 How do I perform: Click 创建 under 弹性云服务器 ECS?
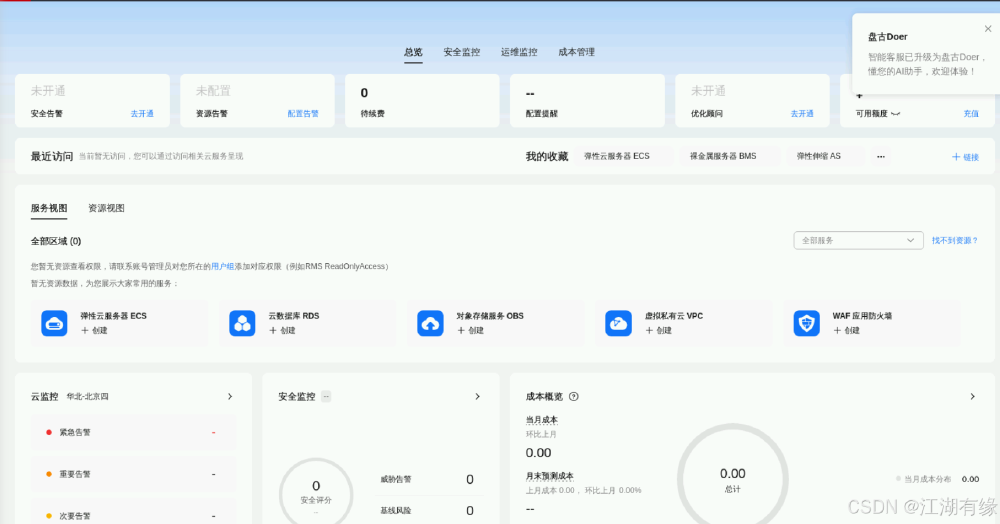pos(94,330)
